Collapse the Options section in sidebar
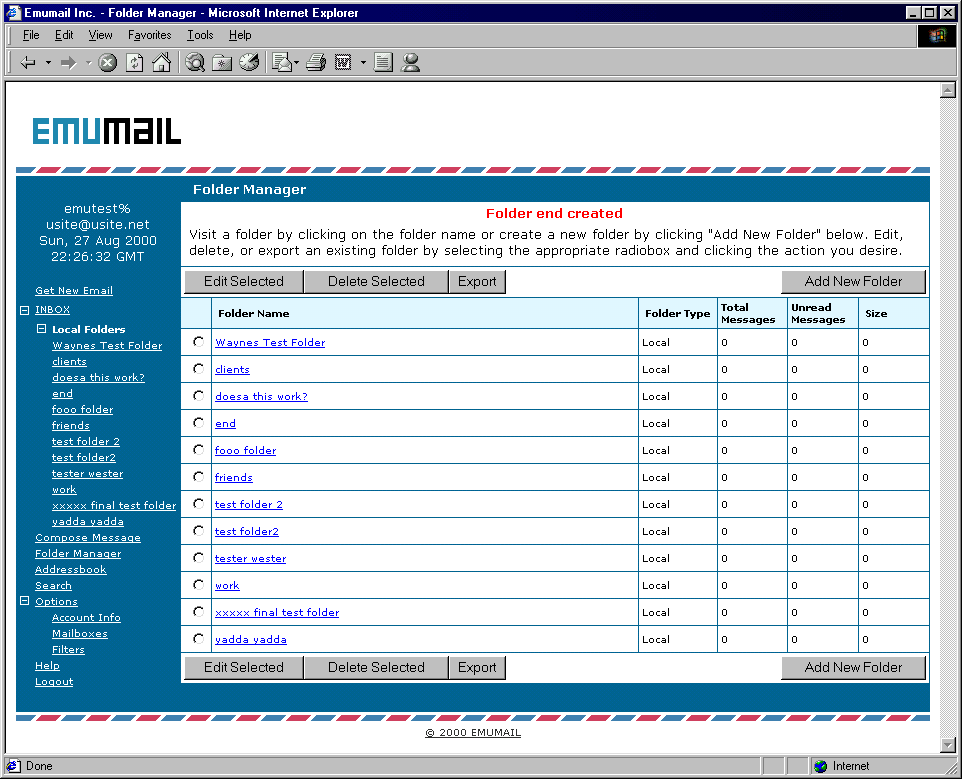962x779 pixels. pyautogui.click(x=25, y=601)
